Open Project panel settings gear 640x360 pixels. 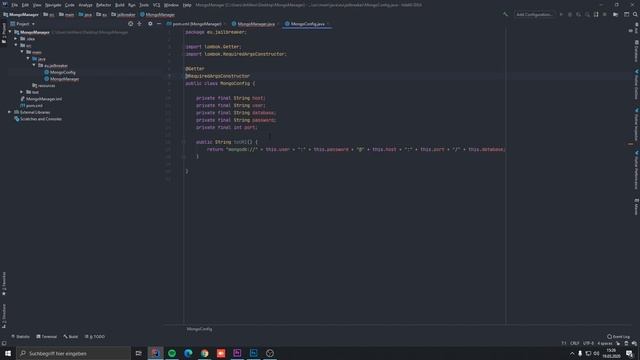[x=150, y=24]
